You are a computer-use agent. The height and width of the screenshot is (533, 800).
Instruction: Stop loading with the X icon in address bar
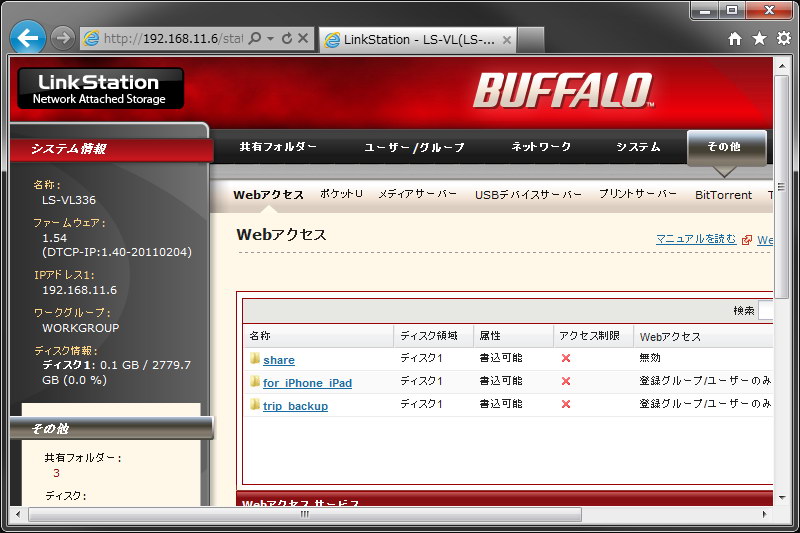303,38
